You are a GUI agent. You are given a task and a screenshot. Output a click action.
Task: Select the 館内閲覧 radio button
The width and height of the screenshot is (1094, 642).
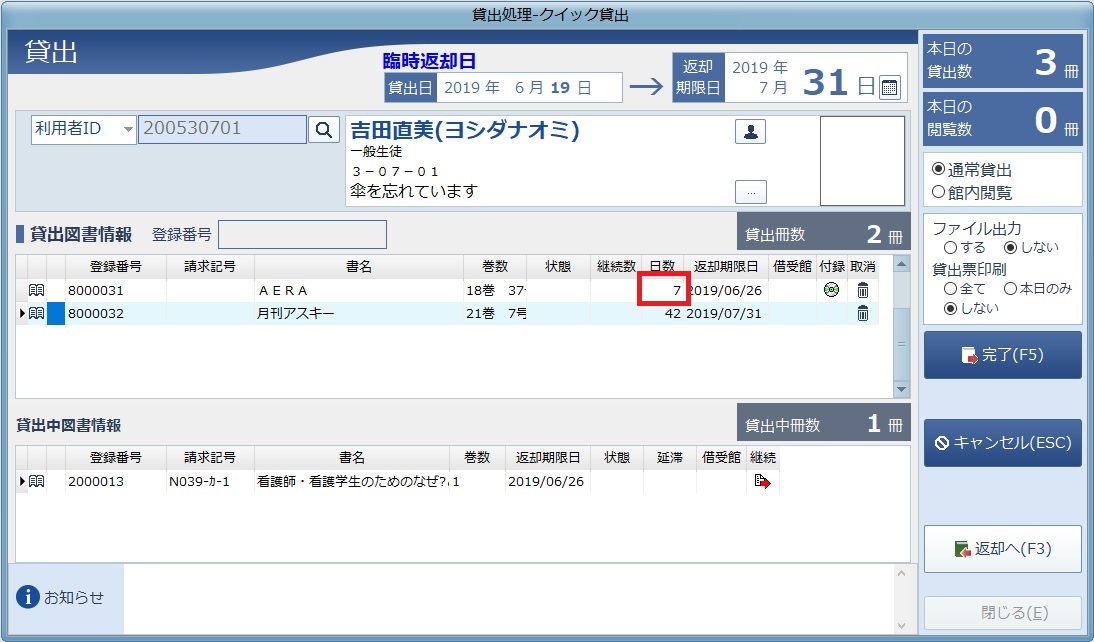coord(938,192)
